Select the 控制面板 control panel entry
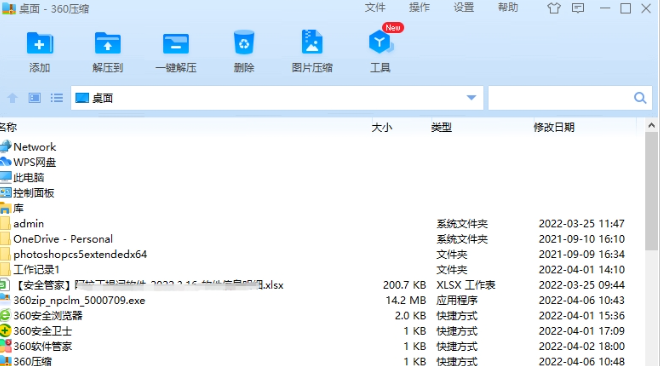This screenshot has width=660, height=366. click(x=27, y=193)
